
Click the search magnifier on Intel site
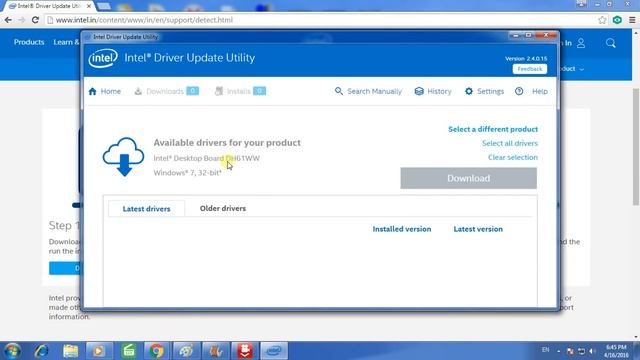click(x=611, y=43)
